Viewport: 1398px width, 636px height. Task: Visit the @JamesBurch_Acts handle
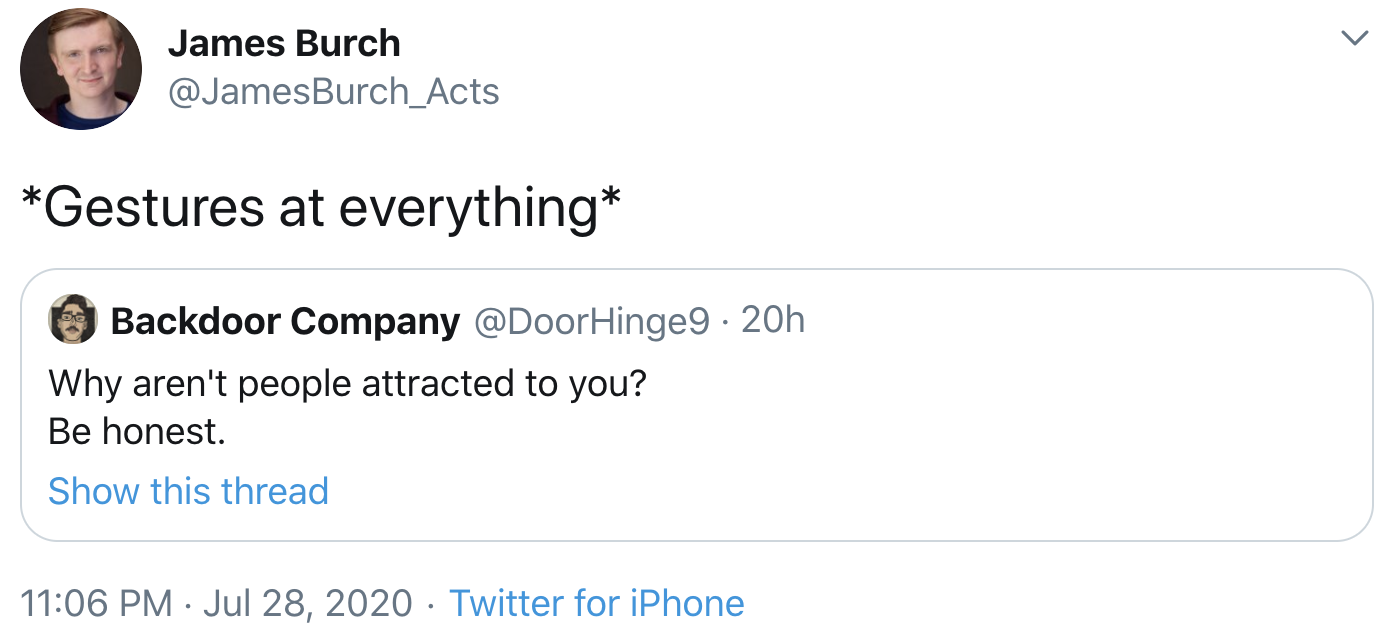point(333,92)
